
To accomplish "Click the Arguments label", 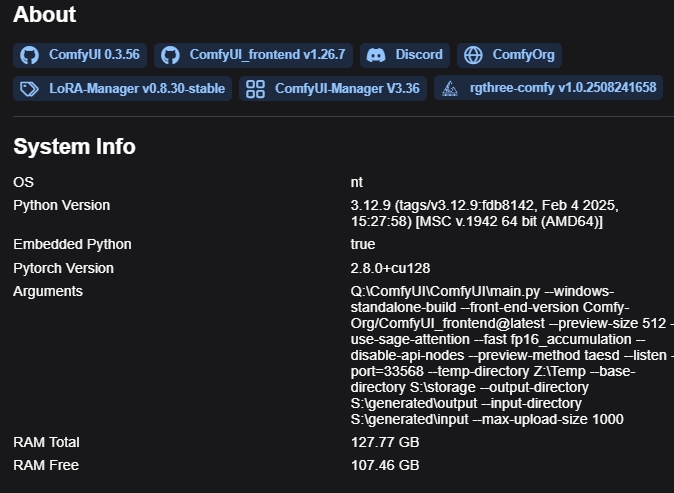I will (x=48, y=291).
